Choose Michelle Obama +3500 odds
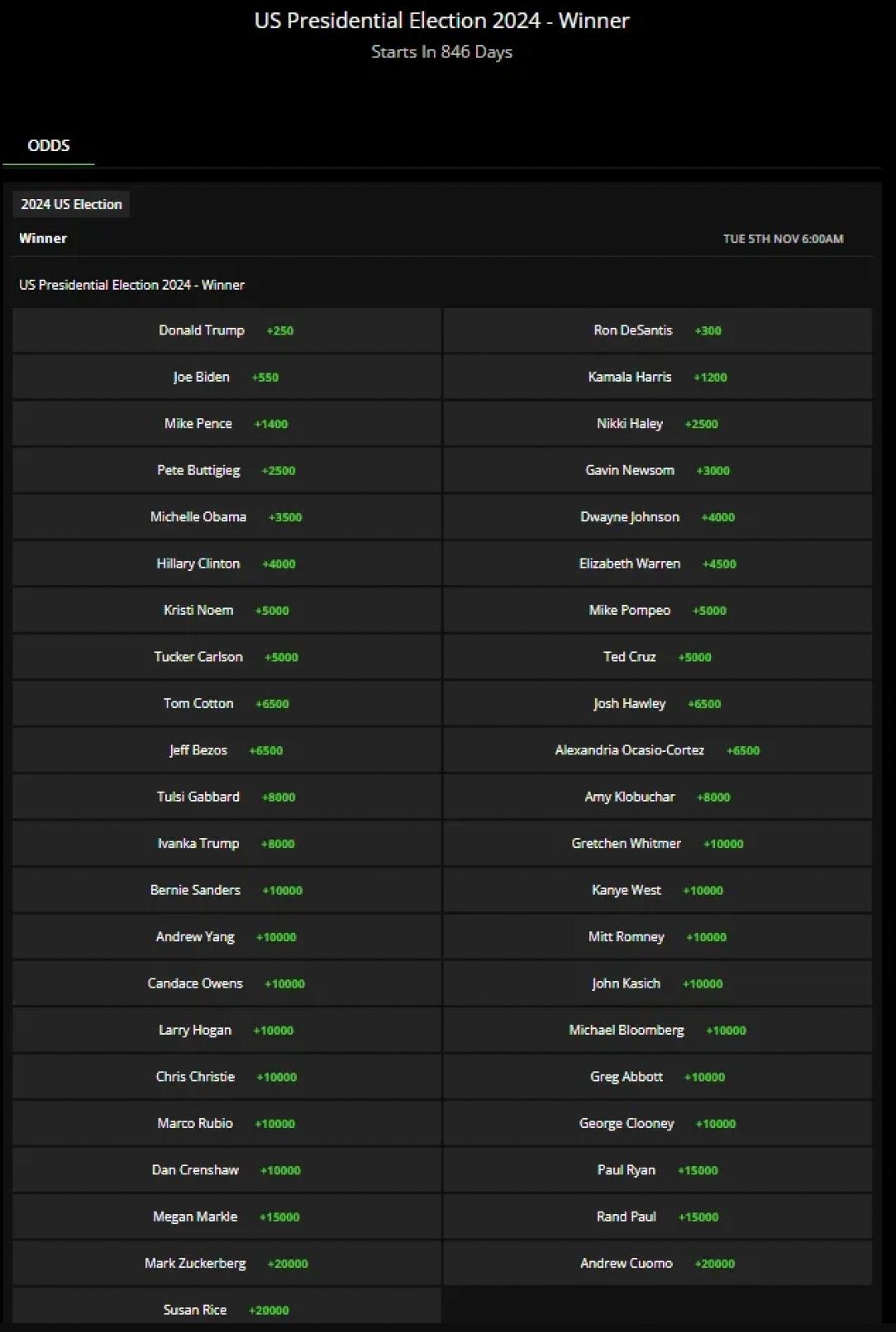The width and height of the screenshot is (896, 1332). (x=226, y=517)
